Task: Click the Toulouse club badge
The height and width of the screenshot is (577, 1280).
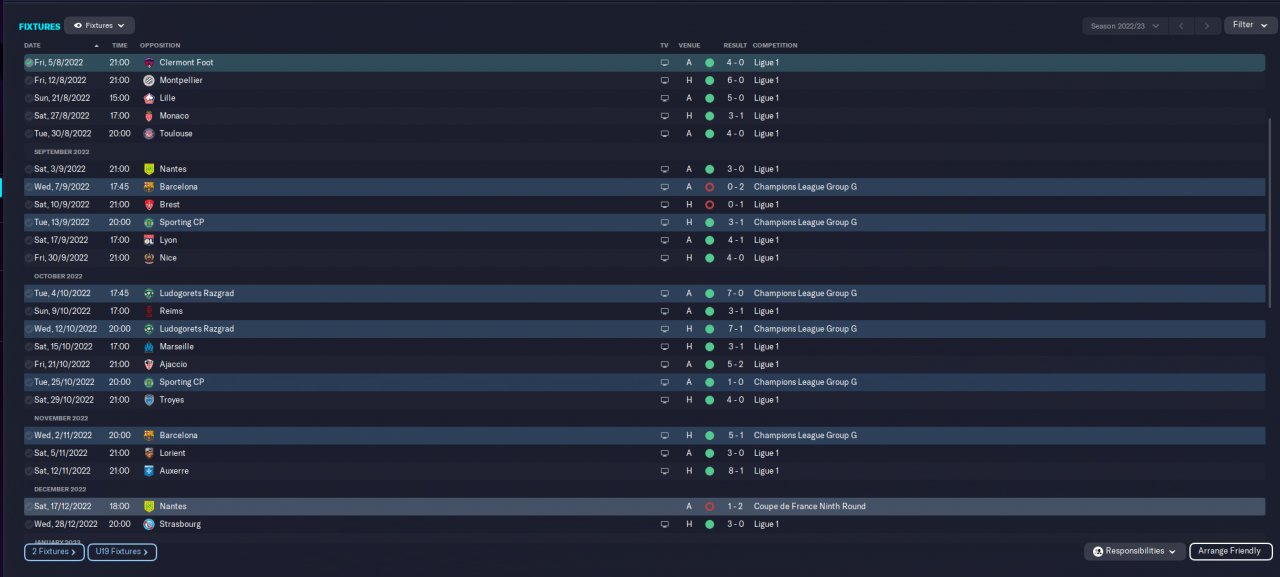Action: click(x=149, y=133)
